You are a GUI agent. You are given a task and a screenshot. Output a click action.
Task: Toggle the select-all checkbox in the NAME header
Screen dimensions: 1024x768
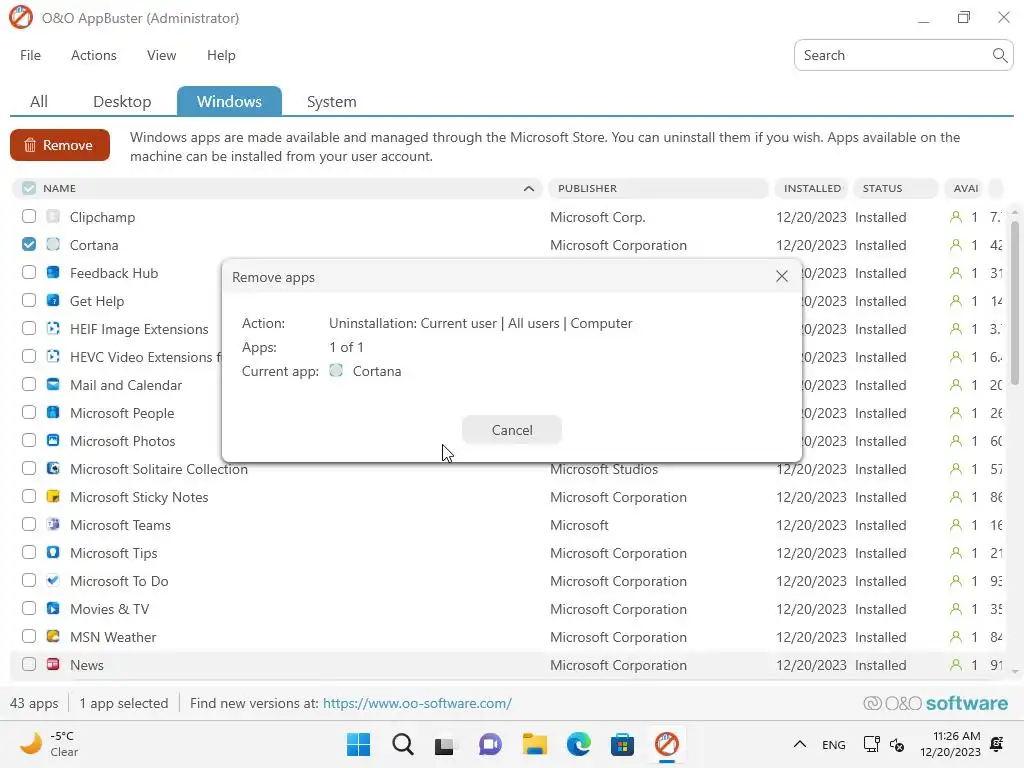(x=29, y=188)
